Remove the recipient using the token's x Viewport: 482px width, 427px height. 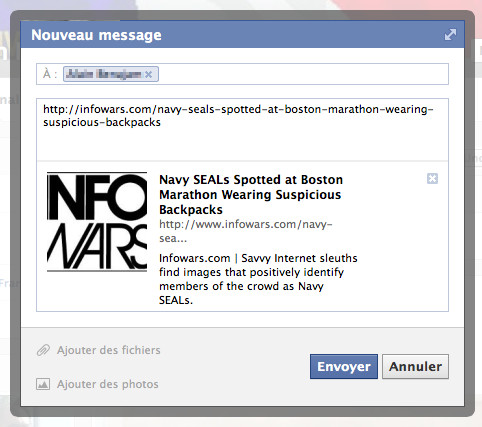149,74
